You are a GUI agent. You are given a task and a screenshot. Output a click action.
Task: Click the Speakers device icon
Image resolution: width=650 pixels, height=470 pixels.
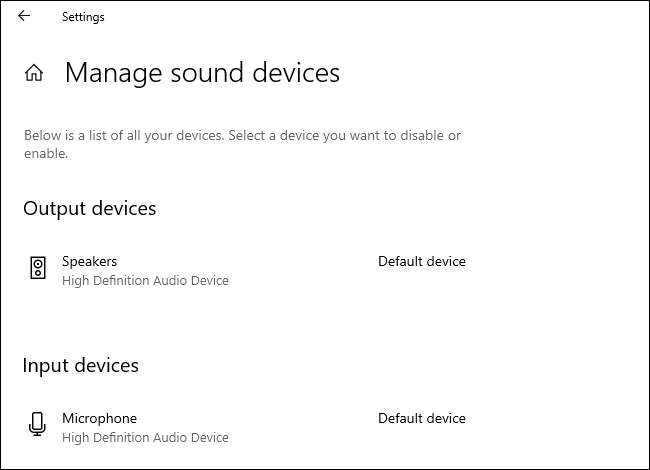(38, 267)
